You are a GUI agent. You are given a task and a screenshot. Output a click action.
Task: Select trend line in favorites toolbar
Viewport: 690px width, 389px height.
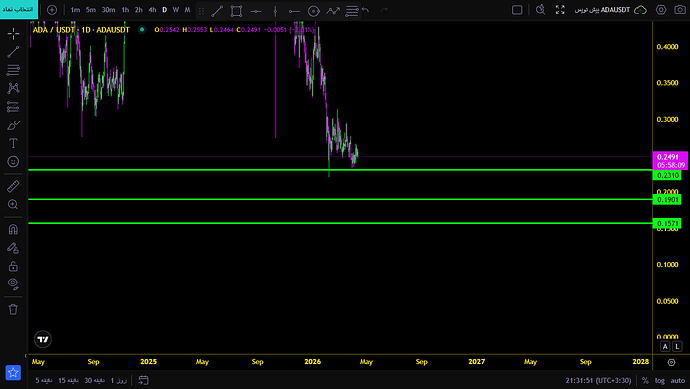[x=217, y=11]
